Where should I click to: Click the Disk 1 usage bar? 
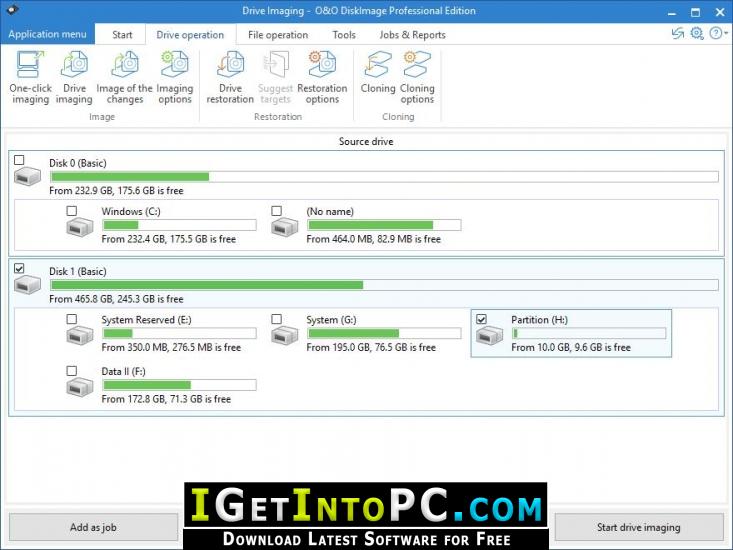[x=384, y=285]
